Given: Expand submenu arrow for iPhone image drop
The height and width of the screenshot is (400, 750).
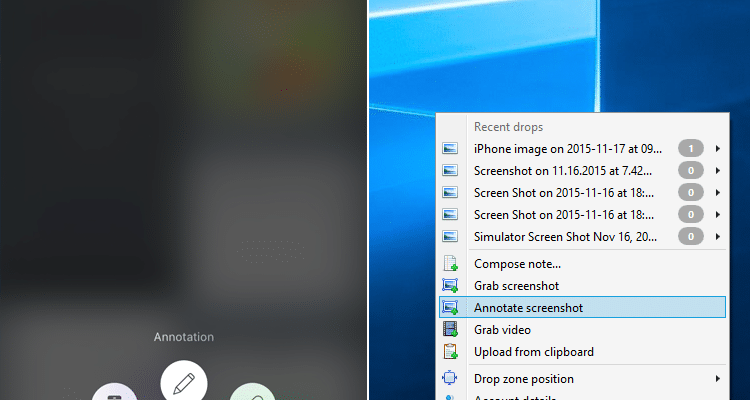Looking at the screenshot, I should (718, 149).
